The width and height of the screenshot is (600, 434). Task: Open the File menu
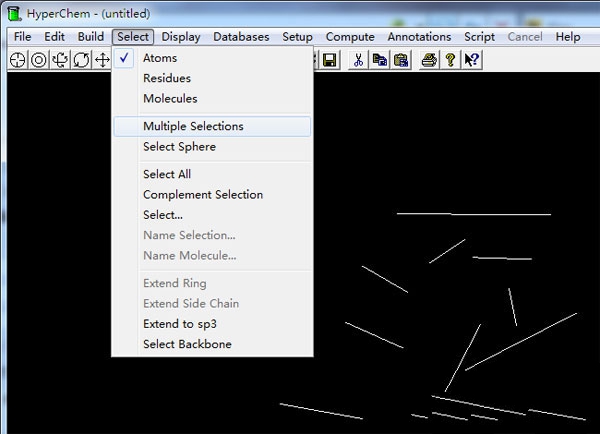(x=23, y=37)
